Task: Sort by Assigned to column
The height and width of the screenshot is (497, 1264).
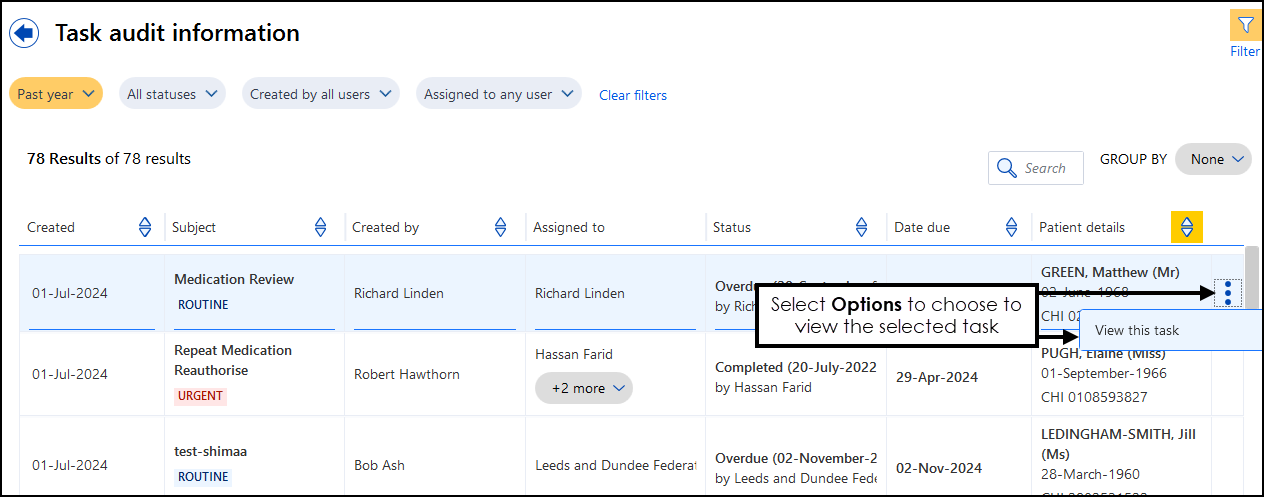Action: click(x=681, y=227)
